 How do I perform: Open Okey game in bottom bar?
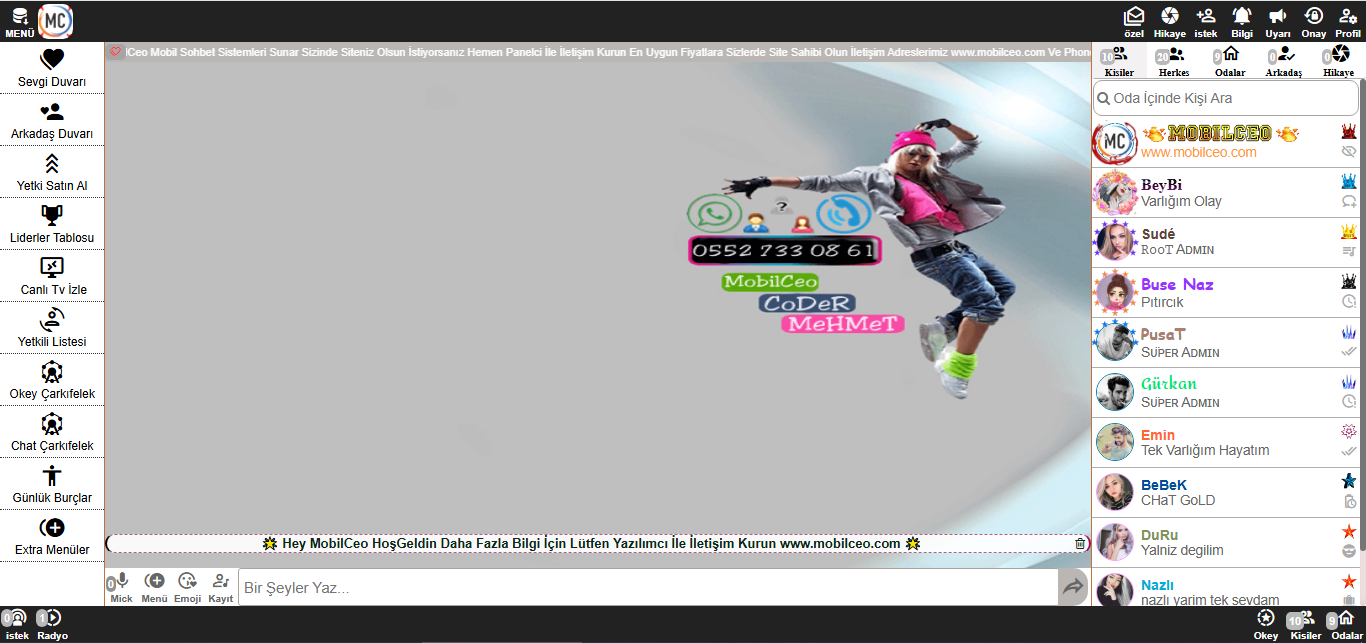tap(1266, 624)
